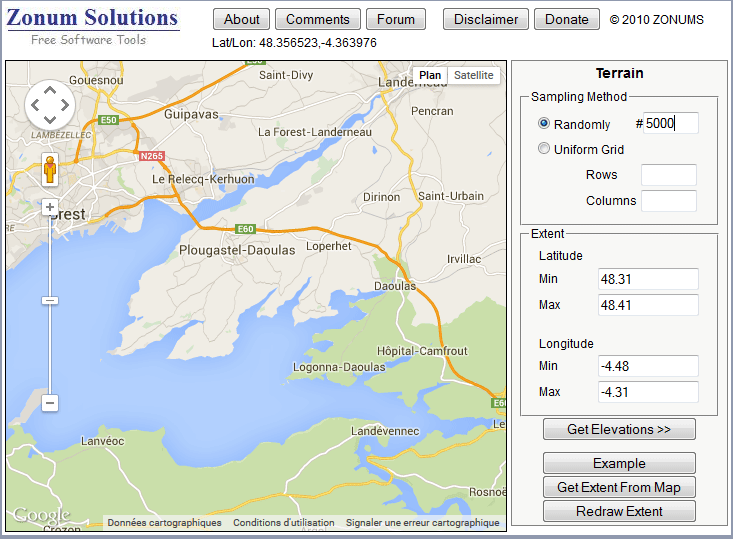Click the Loperhet map label
This screenshot has height=539, width=733.
coord(328,246)
